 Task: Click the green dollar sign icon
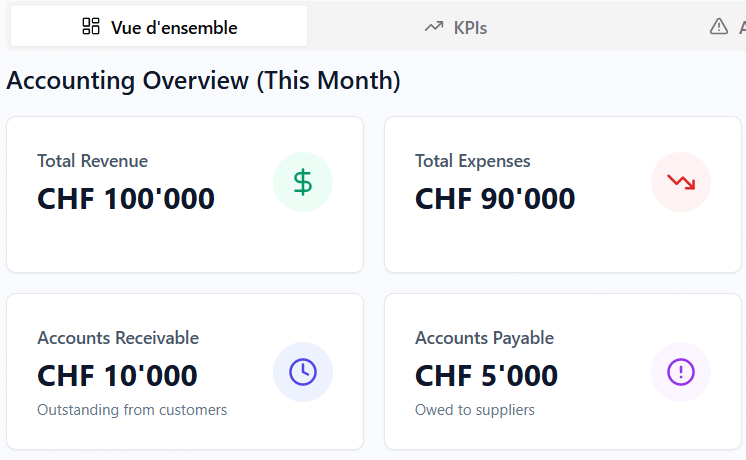point(303,182)
